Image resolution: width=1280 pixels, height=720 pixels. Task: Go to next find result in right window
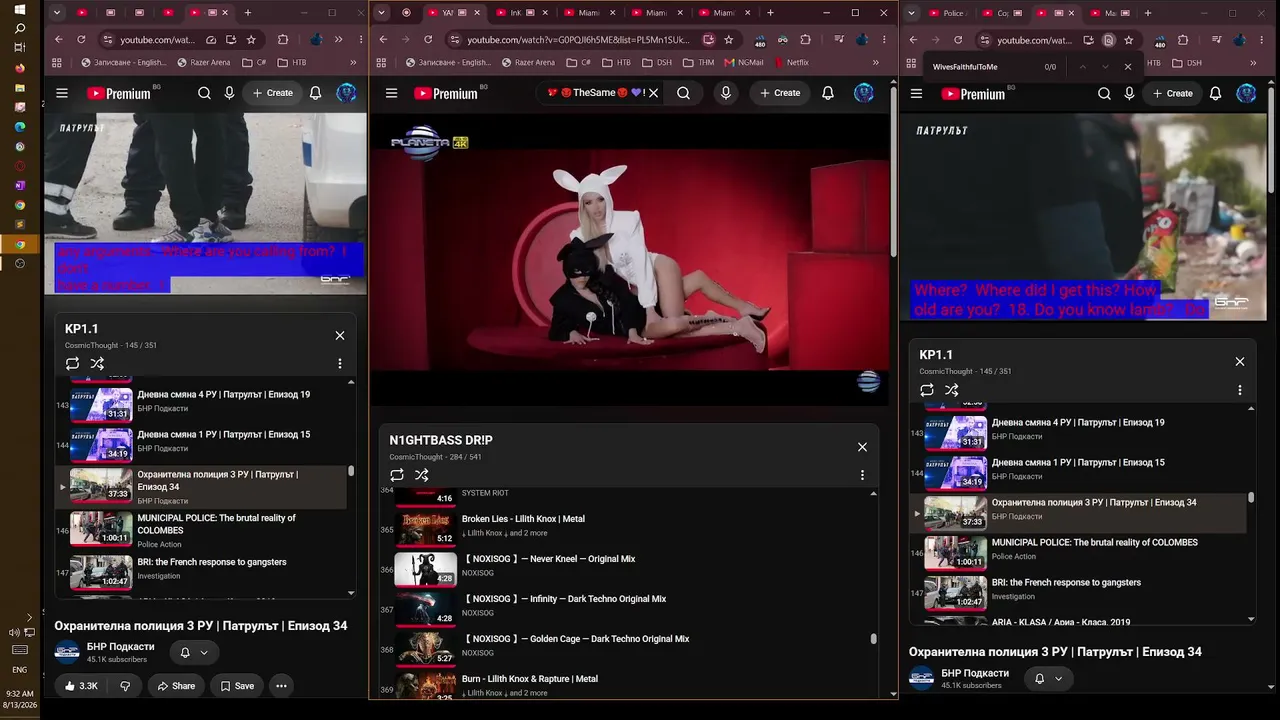(1105, 67)
